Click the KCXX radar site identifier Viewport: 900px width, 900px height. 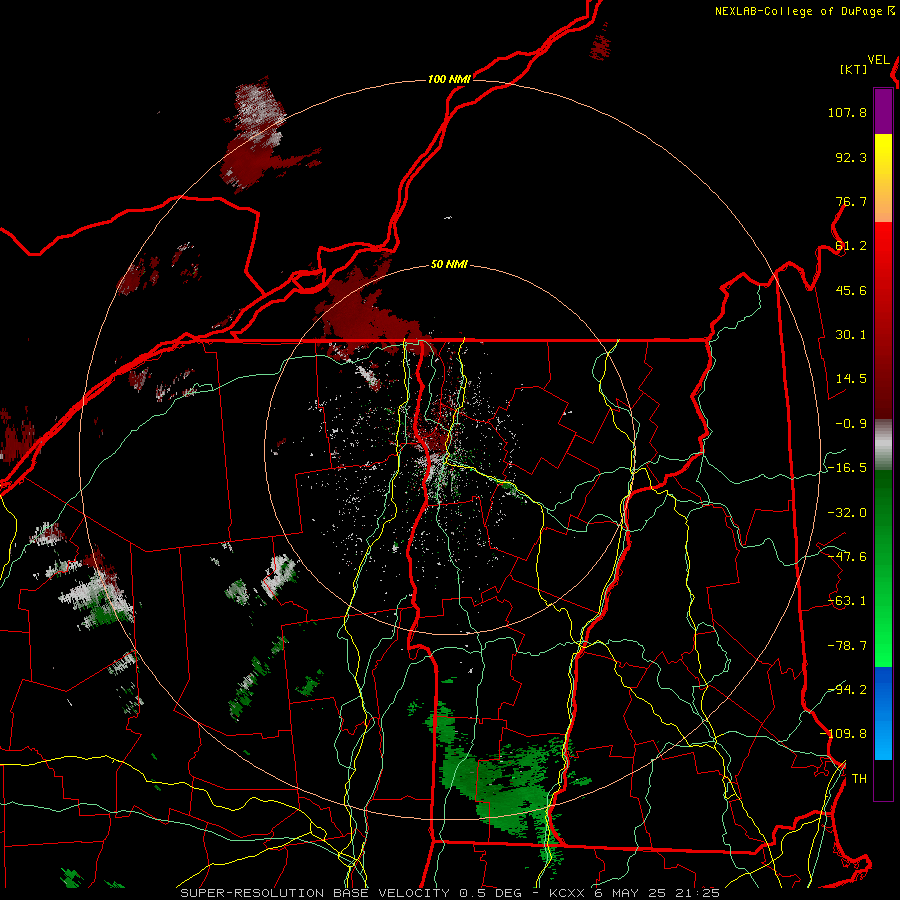[567, 893]
